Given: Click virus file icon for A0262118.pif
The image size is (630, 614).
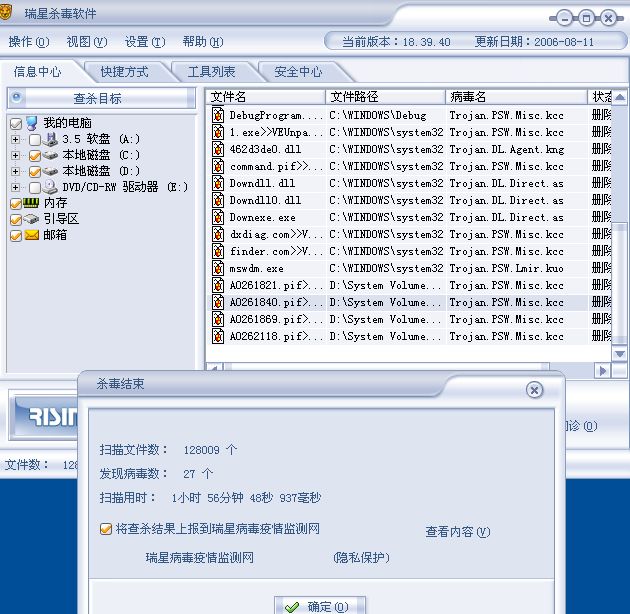Looking at the screenshot, I should click(218, 336).
